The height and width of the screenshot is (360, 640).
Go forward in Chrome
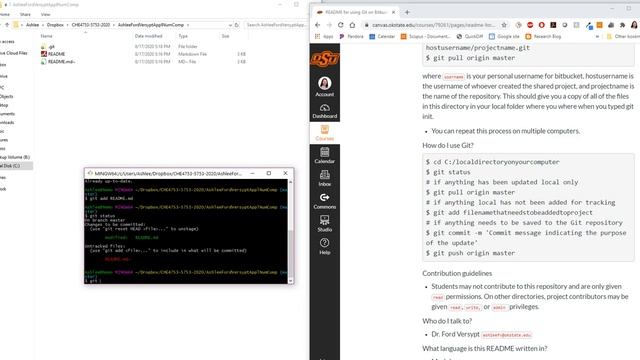pyautogui.click(x=329, y=25)
